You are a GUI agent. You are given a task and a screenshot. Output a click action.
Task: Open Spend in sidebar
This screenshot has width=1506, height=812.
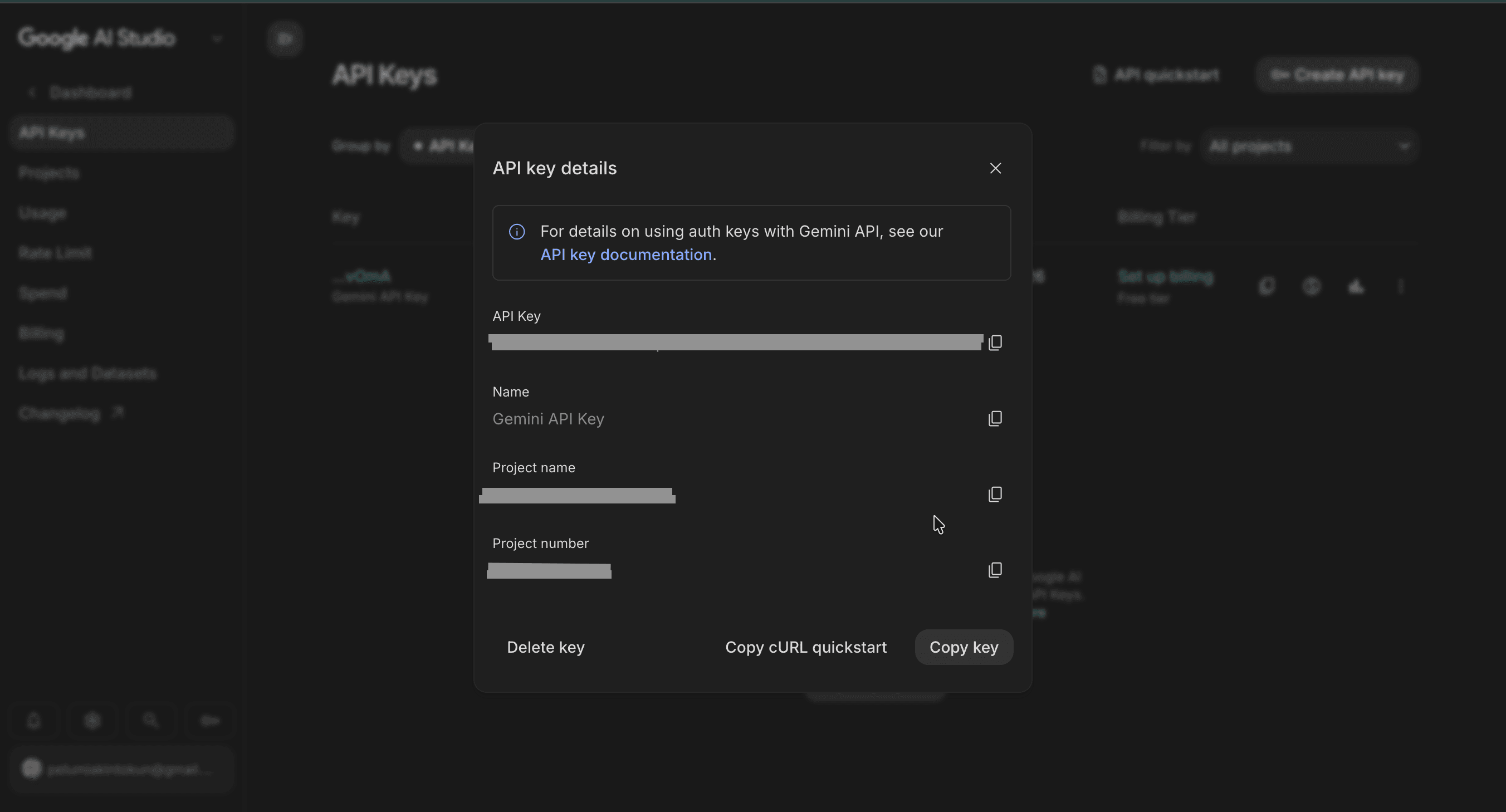pyautogui.click(x=42, y=294)
